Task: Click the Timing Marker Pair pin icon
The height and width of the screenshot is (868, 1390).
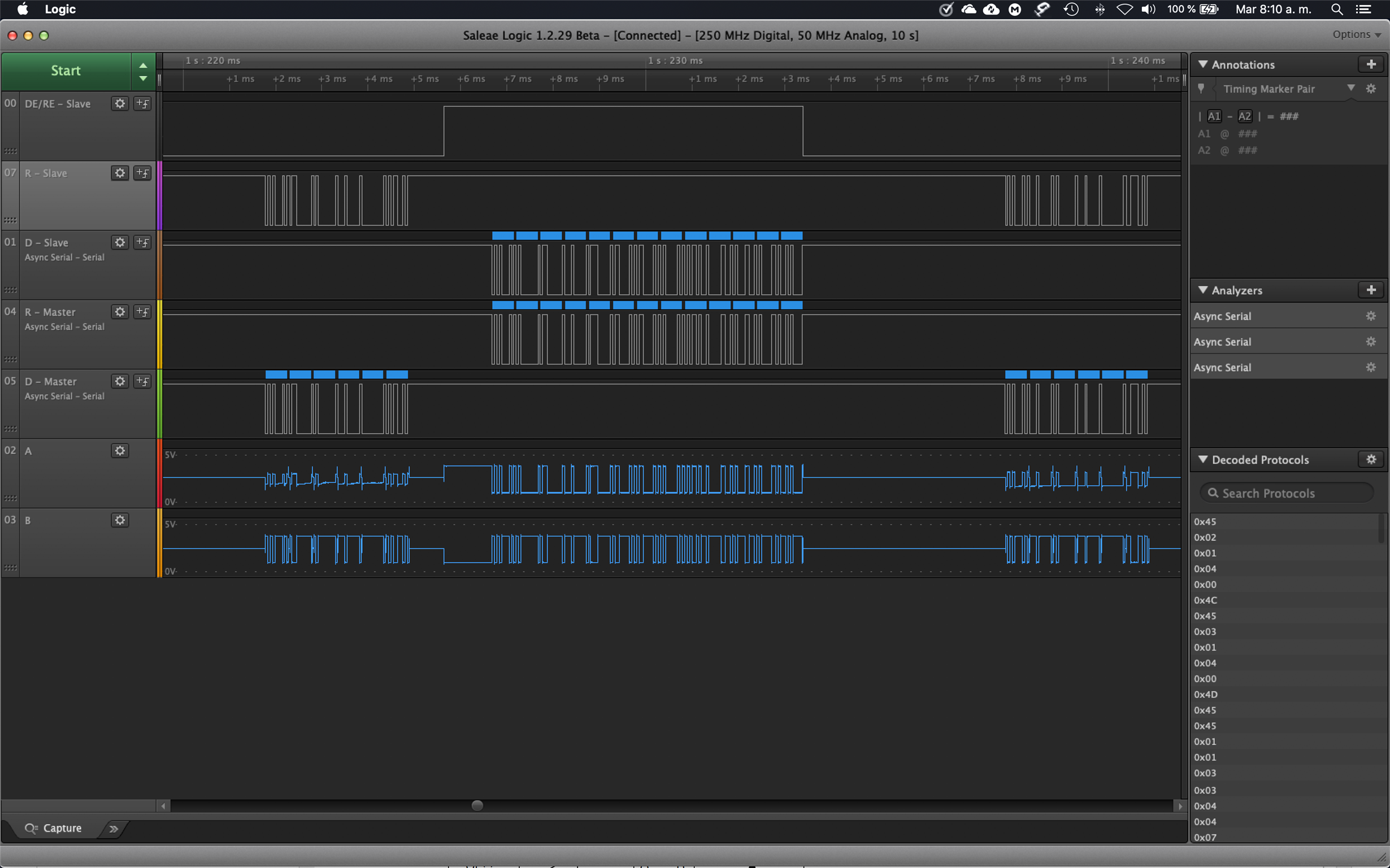Action: coord(1201,89)
